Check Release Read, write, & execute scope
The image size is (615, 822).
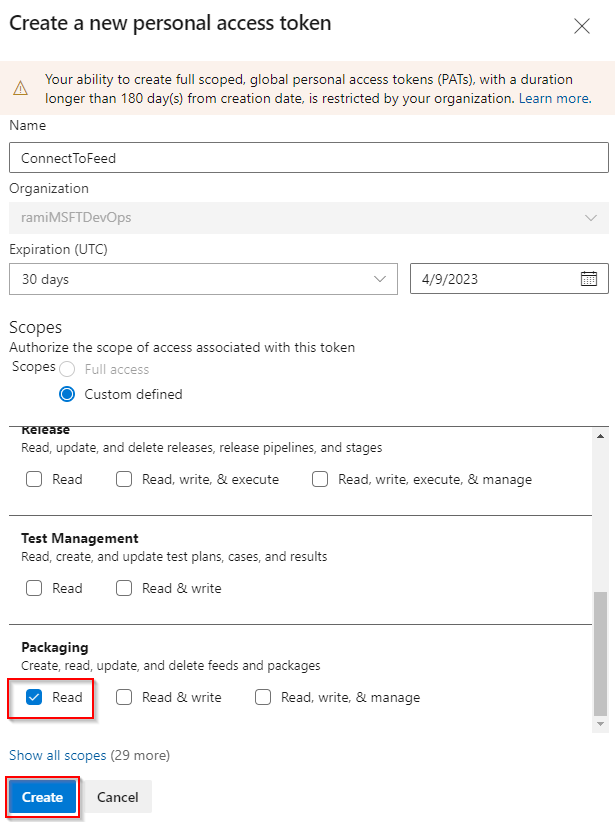pos(124,479)
